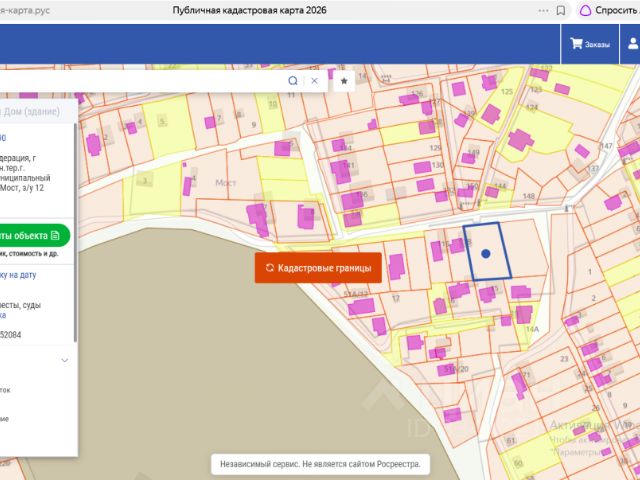Image resolution: width=640 pixels, height=480 pixels.
Task: Select yellow parcel labeled 125
Action: pyautogui.click(x=507, y=91)
